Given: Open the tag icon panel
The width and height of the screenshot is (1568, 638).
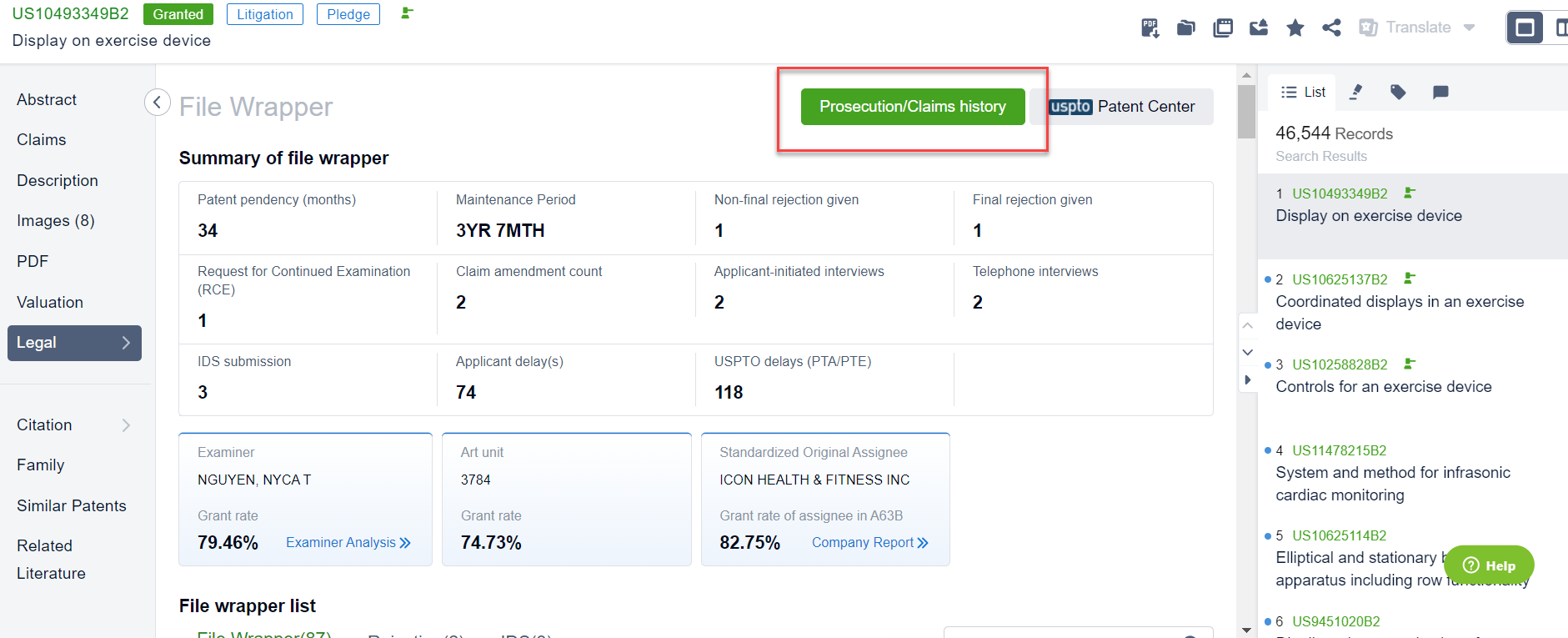Looking at the screenshot, I should coord(1398,92).
